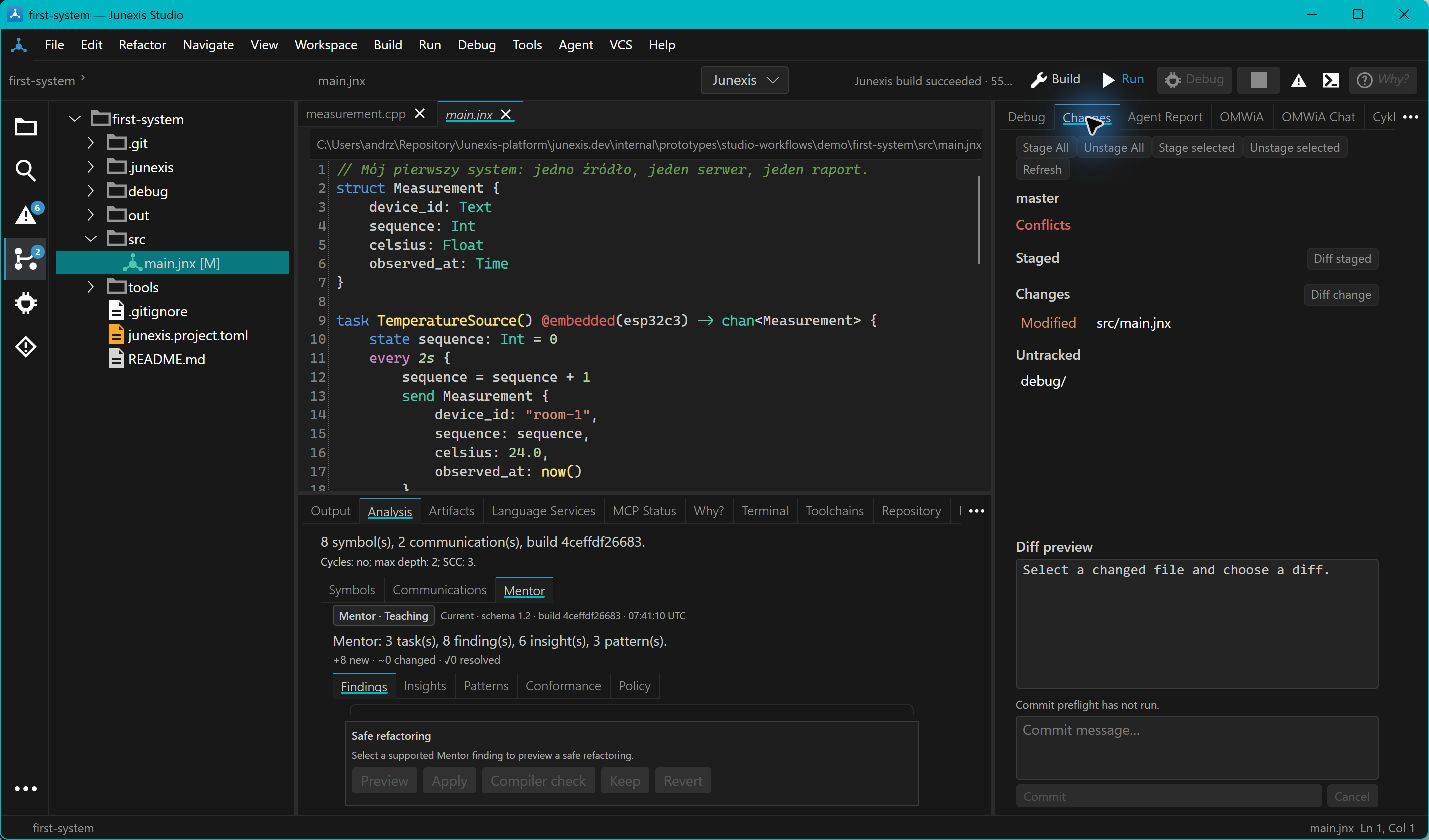
Task: Collapse the first-system root folder
Action: pyautogui.click(x=74, y=119)
